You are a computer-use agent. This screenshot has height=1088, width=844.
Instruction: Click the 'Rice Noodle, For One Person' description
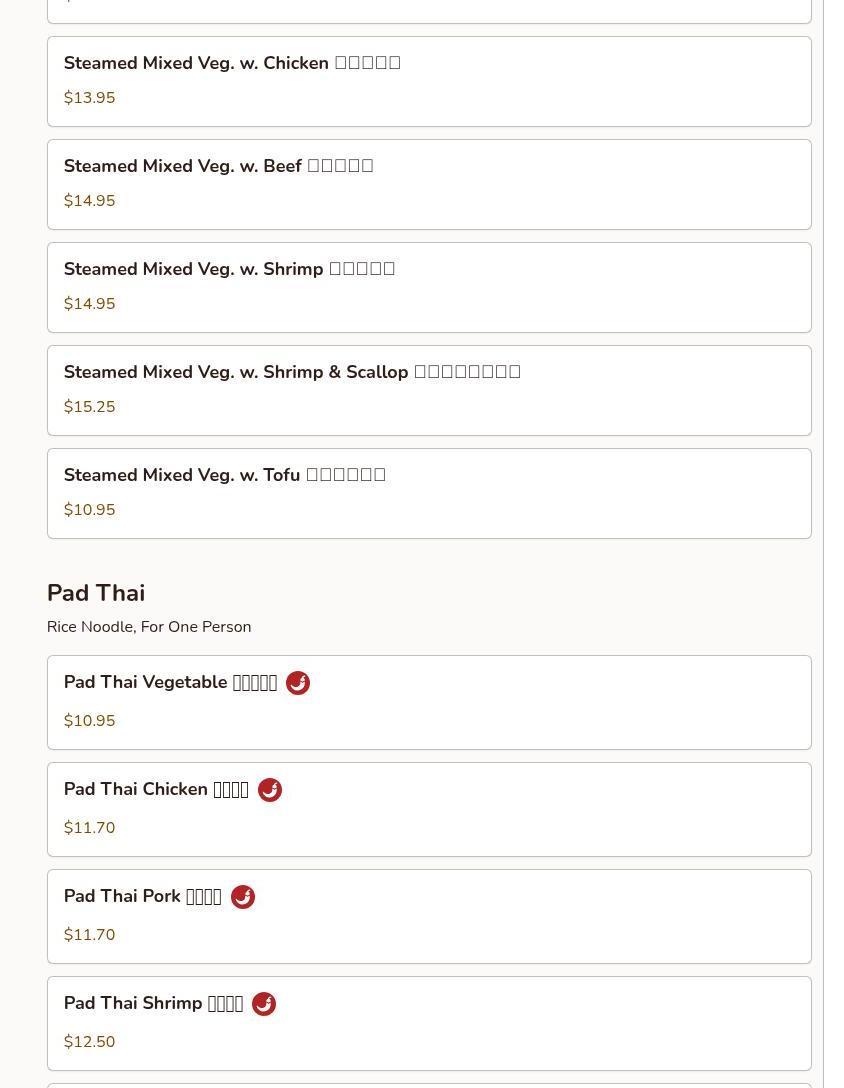(149, 627)
